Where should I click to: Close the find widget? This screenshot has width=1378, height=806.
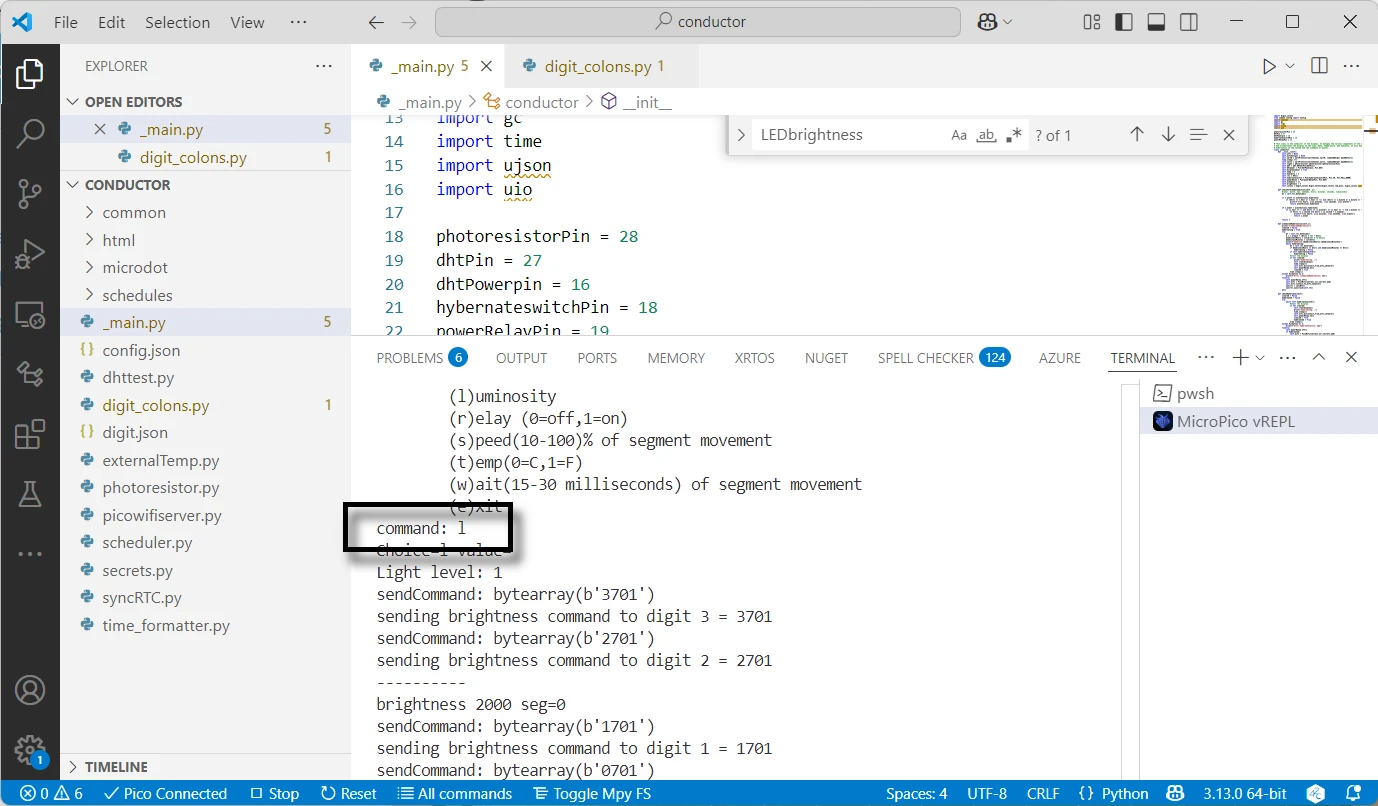pos(1229,135)
